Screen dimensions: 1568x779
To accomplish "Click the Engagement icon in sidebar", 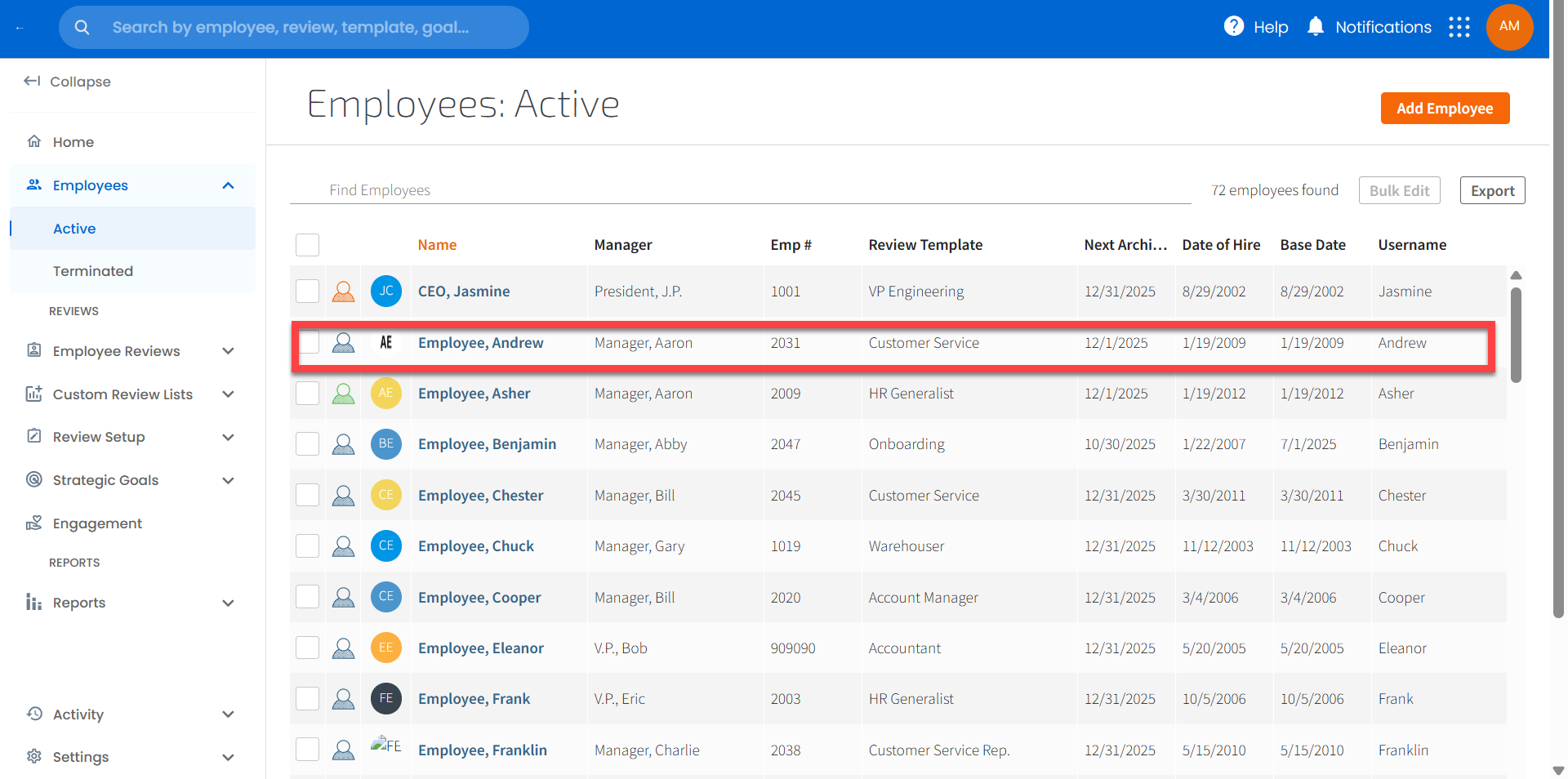I will click(34, 523).
